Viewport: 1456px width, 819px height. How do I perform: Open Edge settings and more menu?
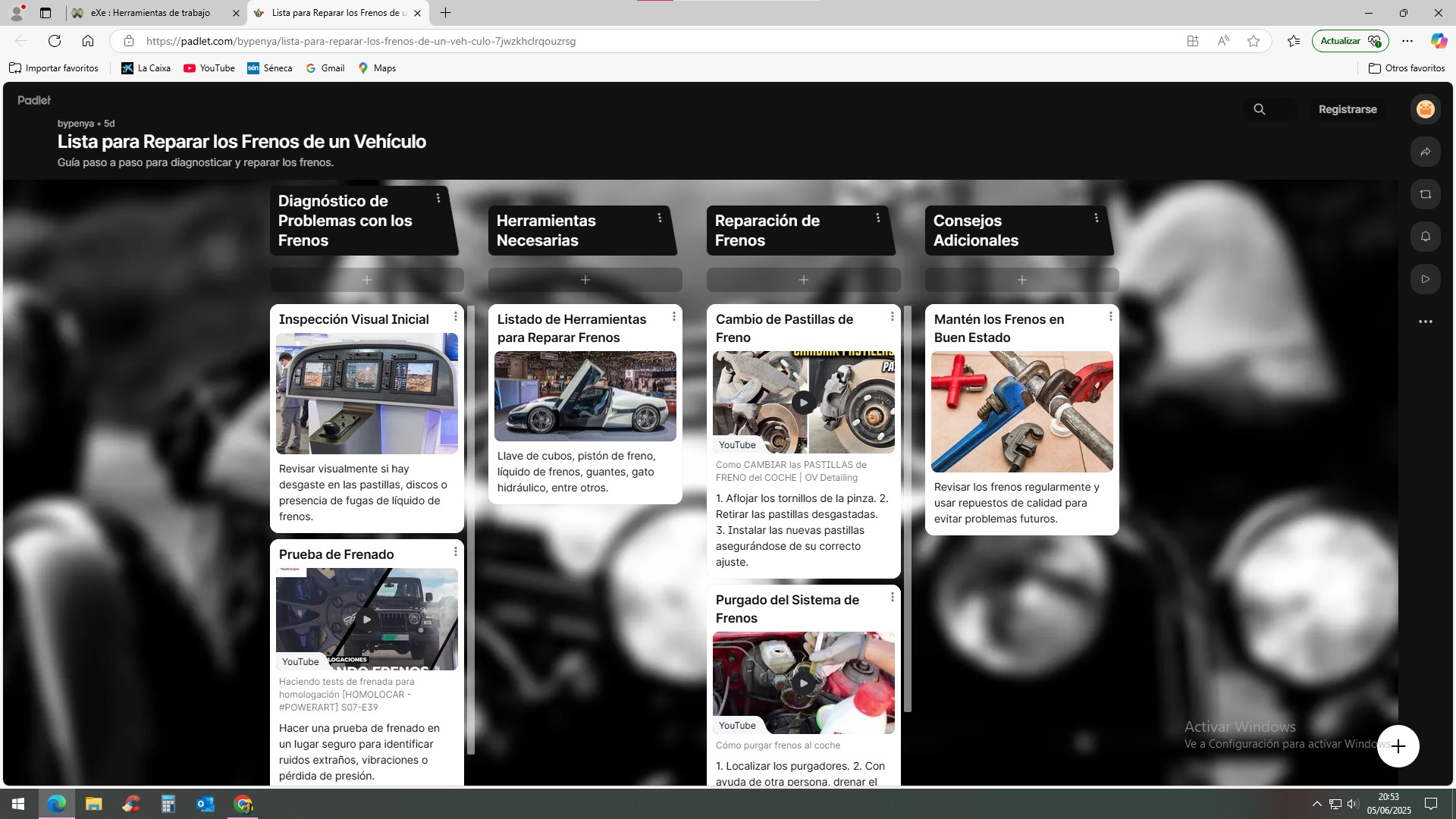pyautogui.click(x=1407, y=41)
